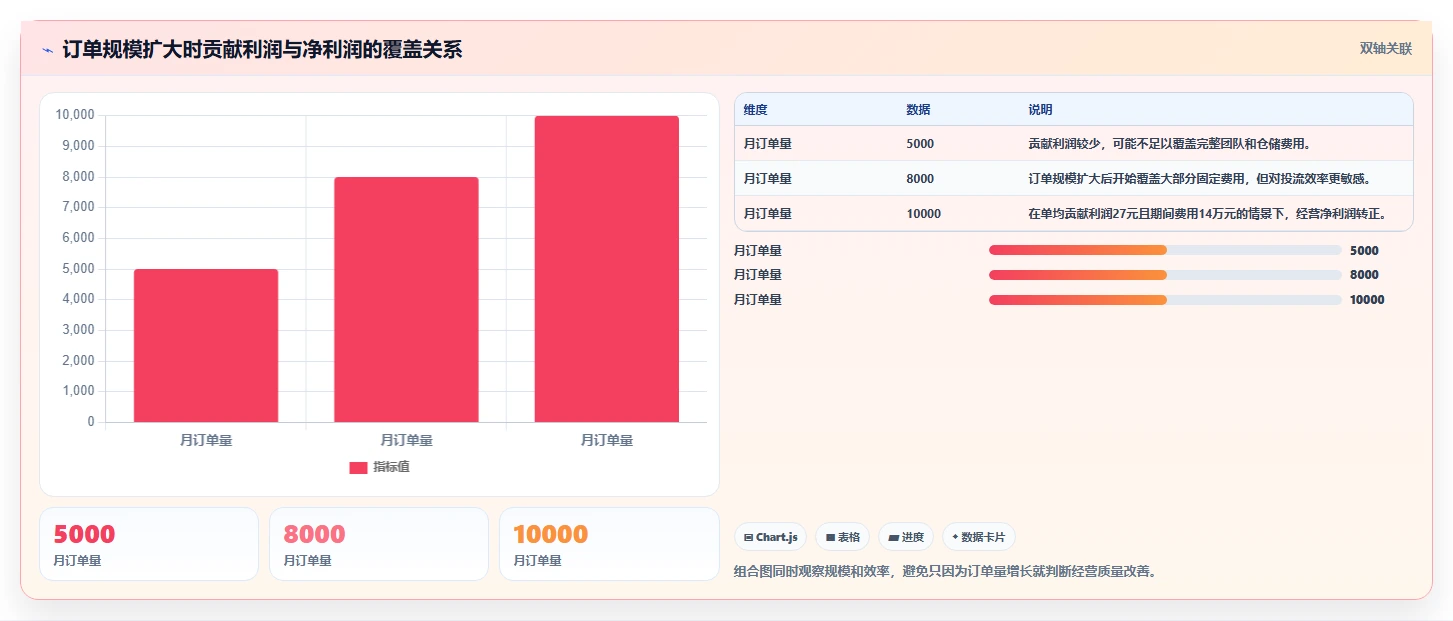Click the progress bar for value 5000
The width and height of the screenshot is (1453, 621).
(x=1165, y=250)
